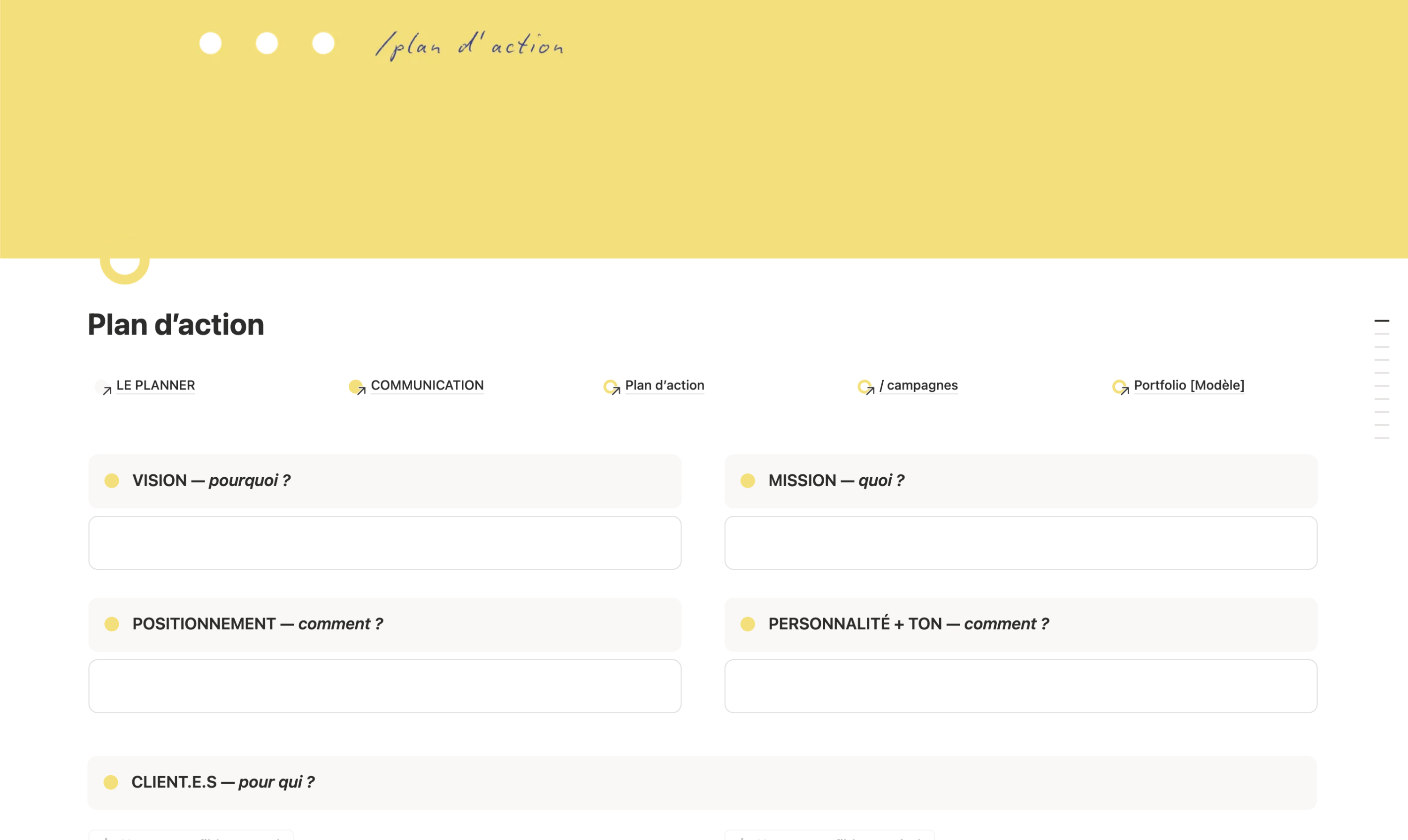
Task: Click the handwritten /plan d'action text on the cover
Action: [470, 45]
